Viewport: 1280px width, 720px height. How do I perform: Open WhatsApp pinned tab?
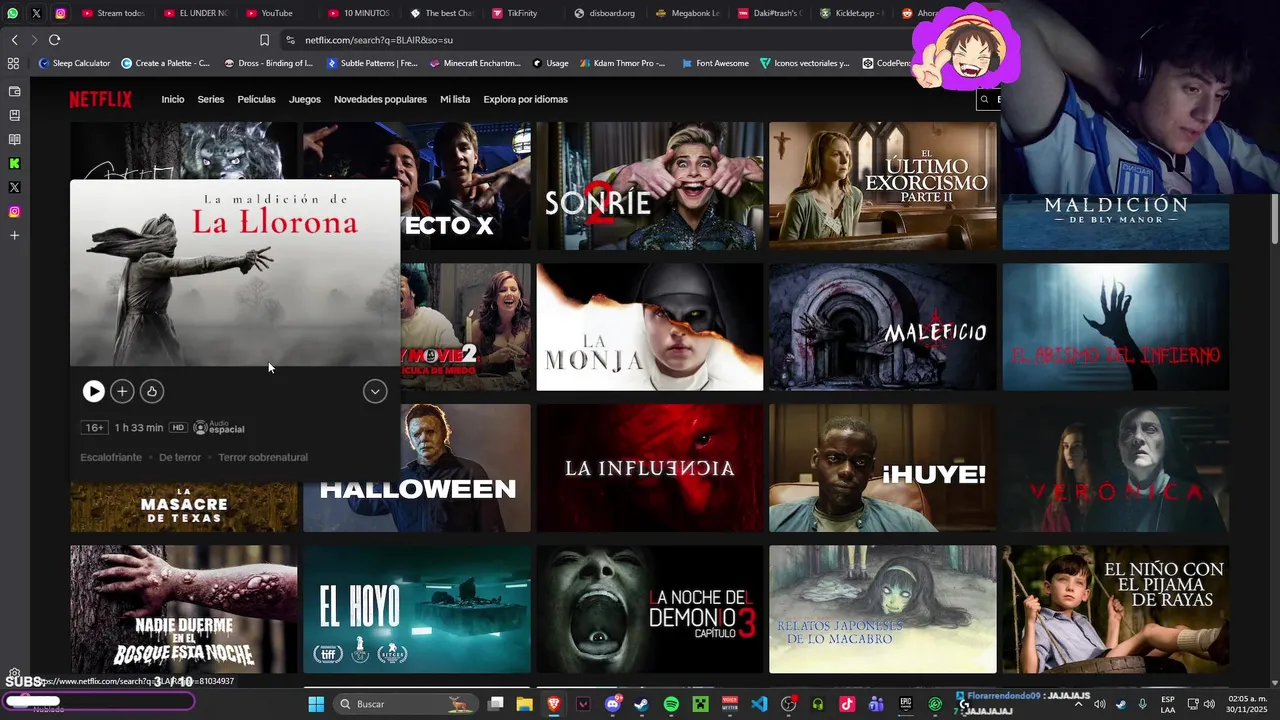tap(13, 13)
